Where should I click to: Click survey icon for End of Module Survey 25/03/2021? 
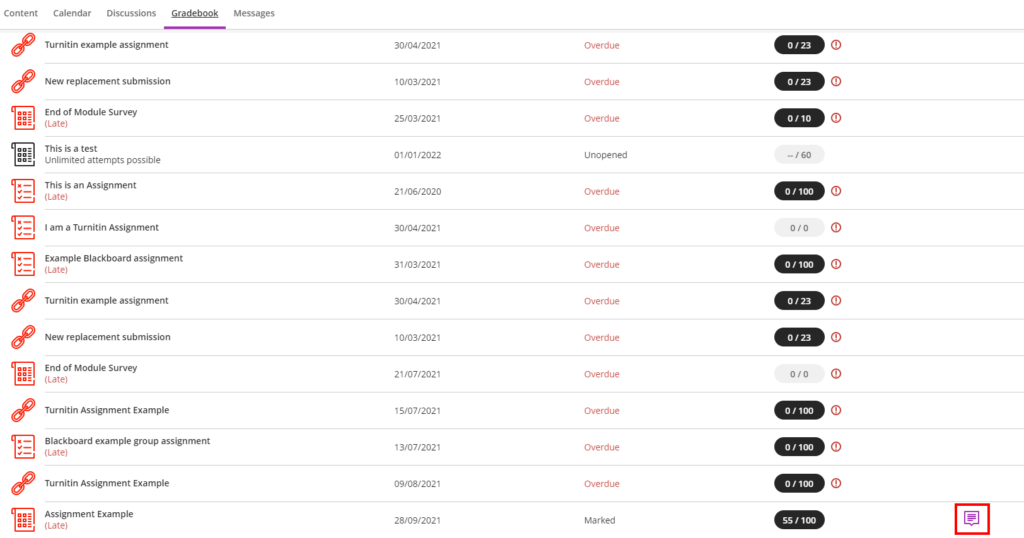(23, 118)
